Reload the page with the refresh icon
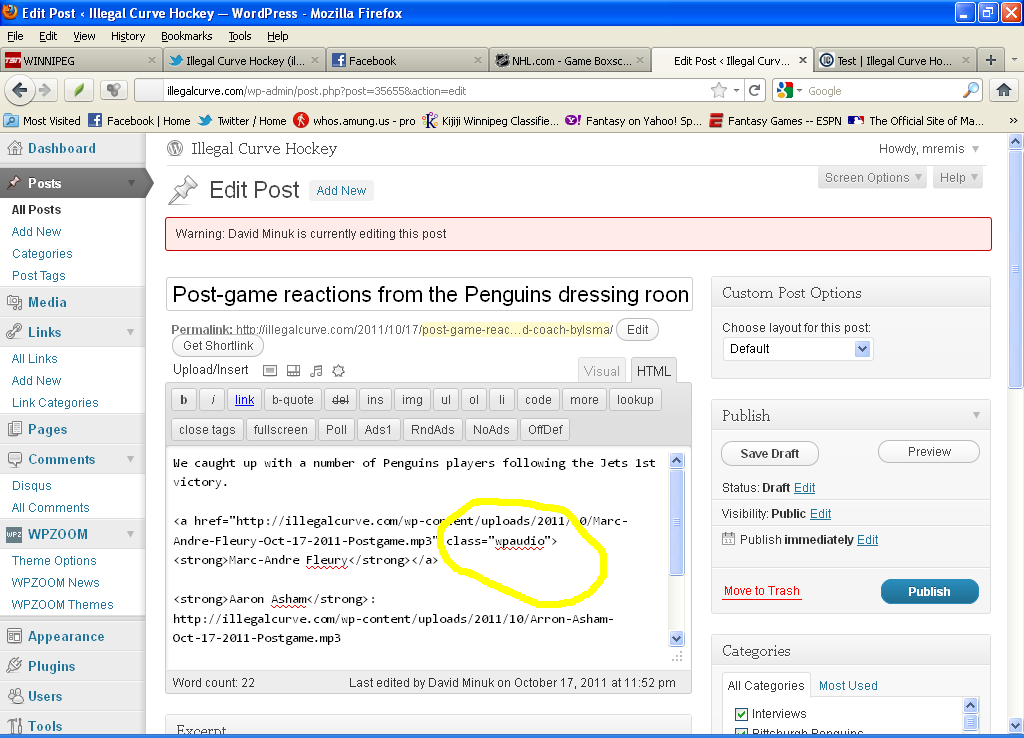Viewport: 1024px width, 738px height. [755, 90]
